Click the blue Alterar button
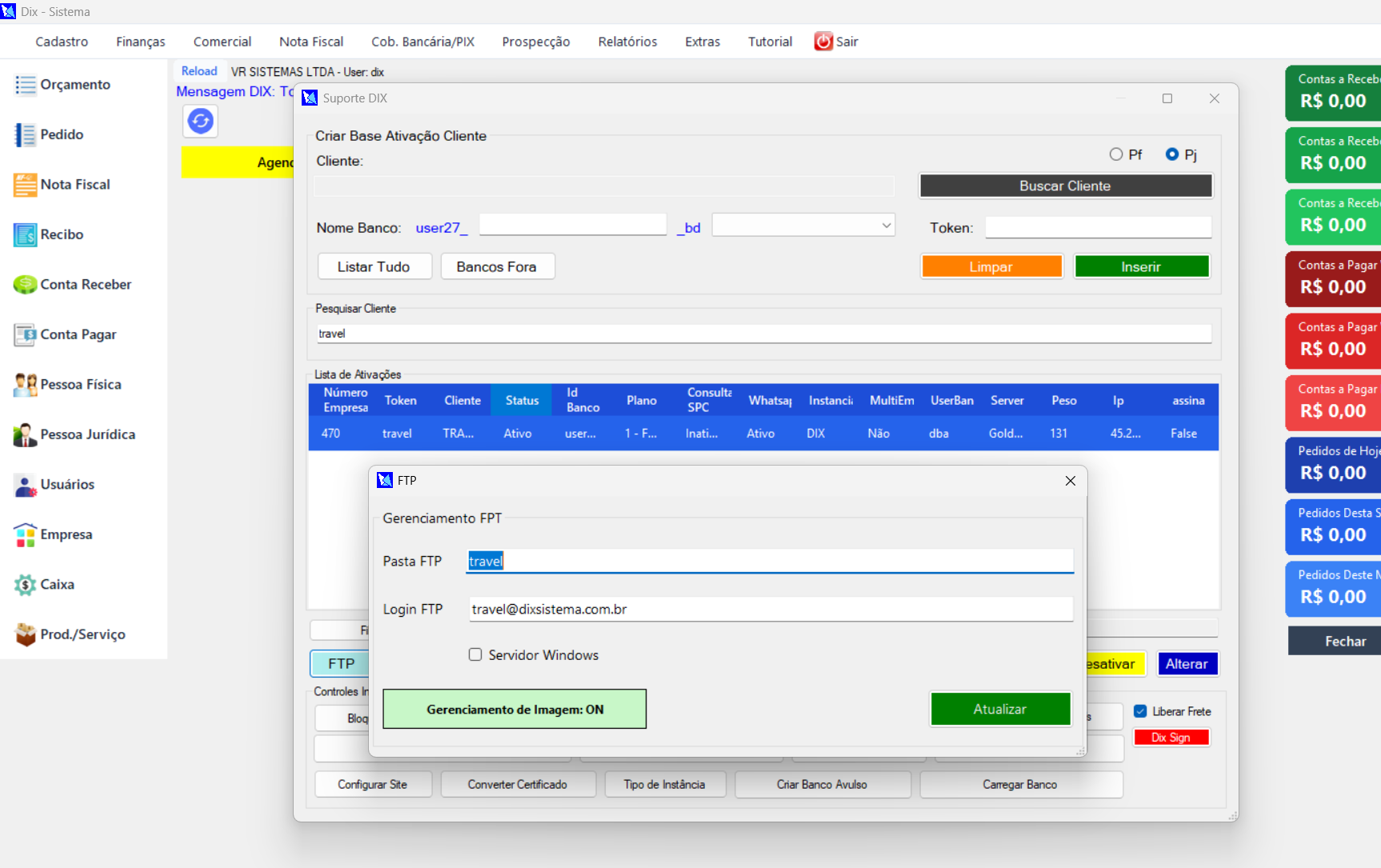The height and width of the screenshot is (868, 1381). tap(1187, 664)
